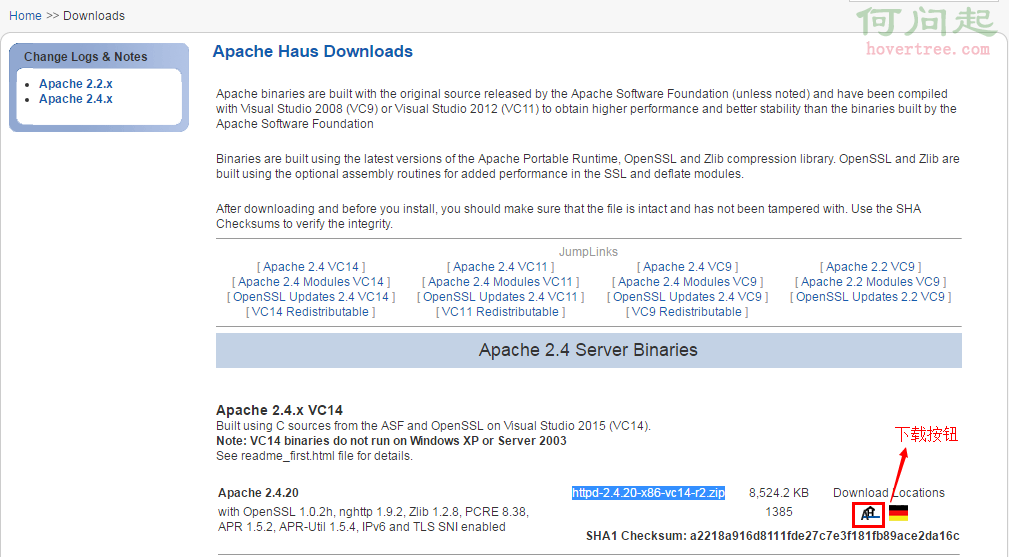The image size is (1009, 557).
Task: Click the Apache 2.4.x VC14 heading
Action: (279, 410)
